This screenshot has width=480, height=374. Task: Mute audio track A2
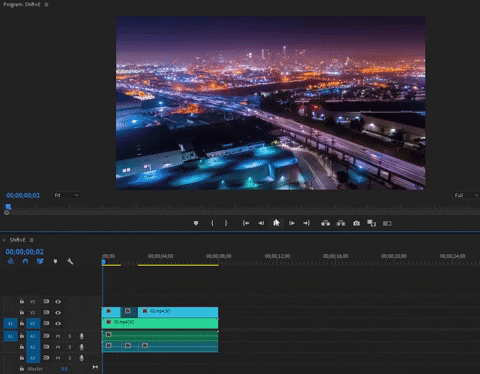point(58,347)
